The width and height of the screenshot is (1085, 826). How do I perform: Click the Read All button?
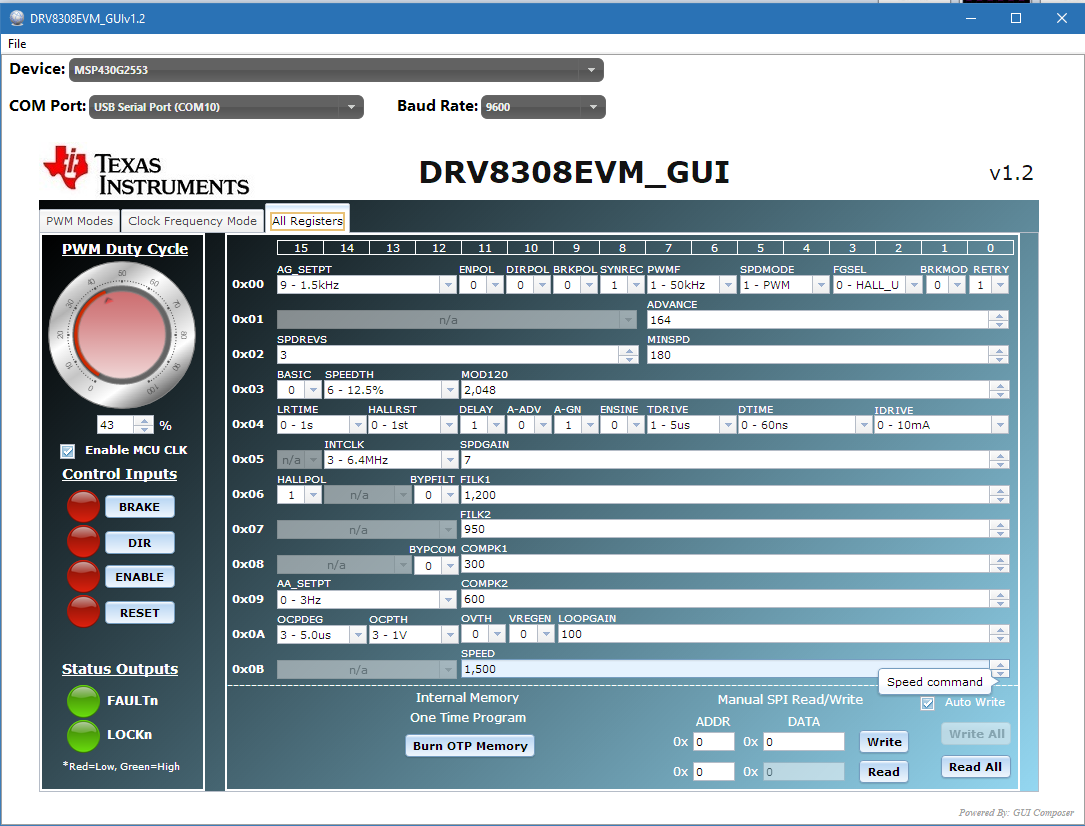coord(975,767)
